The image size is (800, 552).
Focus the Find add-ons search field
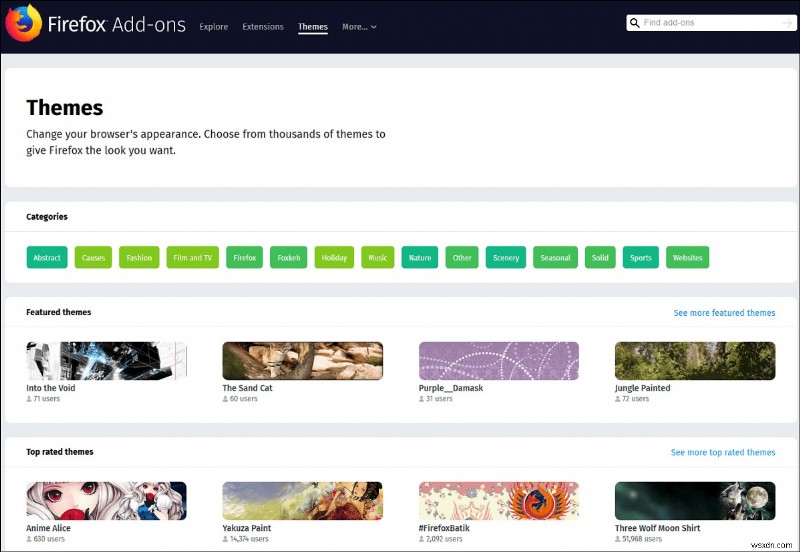click(x=711, y=23)
